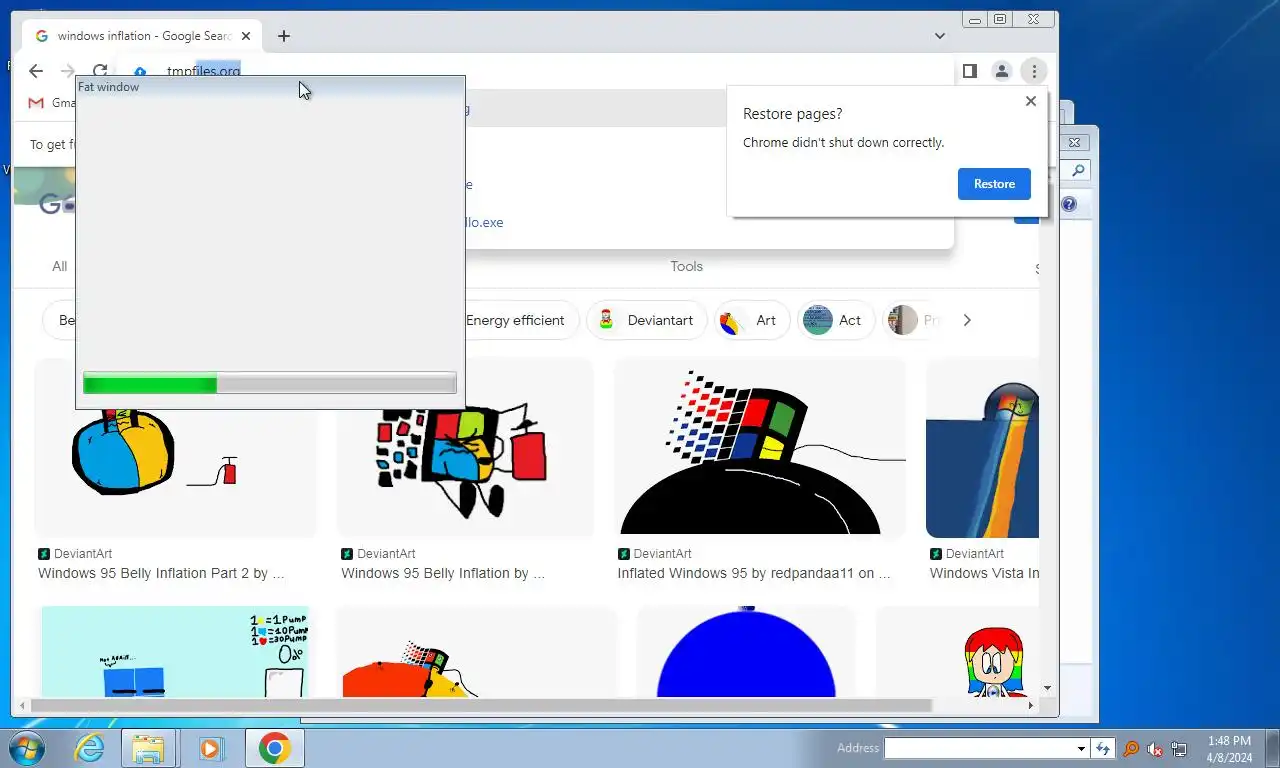The image size is (1280, 768).
Task: Select the Art filter chip
Action: click(751, 320)
